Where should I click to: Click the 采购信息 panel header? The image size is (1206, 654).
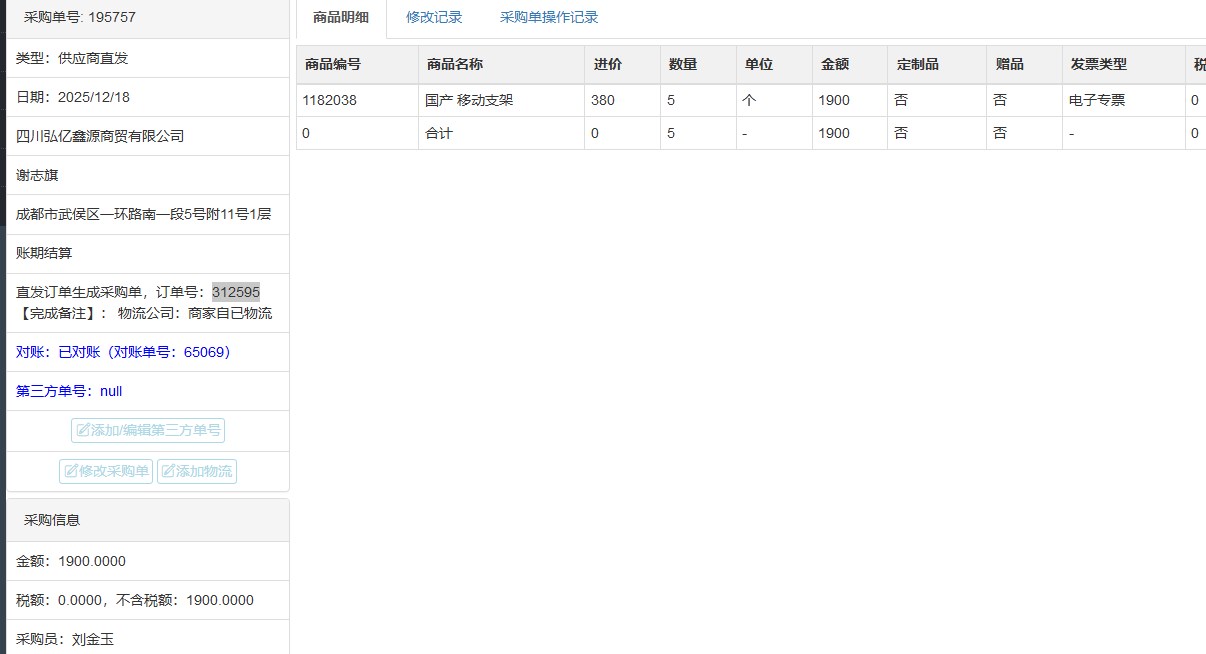(52, 520)
